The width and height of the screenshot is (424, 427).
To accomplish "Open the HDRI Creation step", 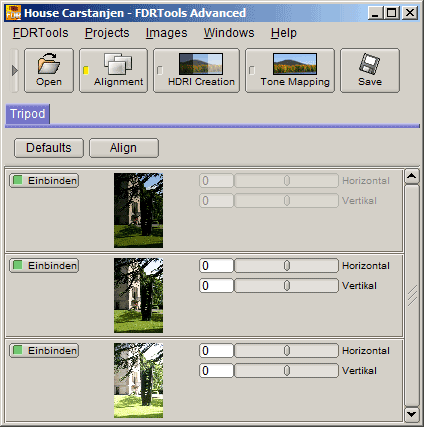I will click(196, 70).
